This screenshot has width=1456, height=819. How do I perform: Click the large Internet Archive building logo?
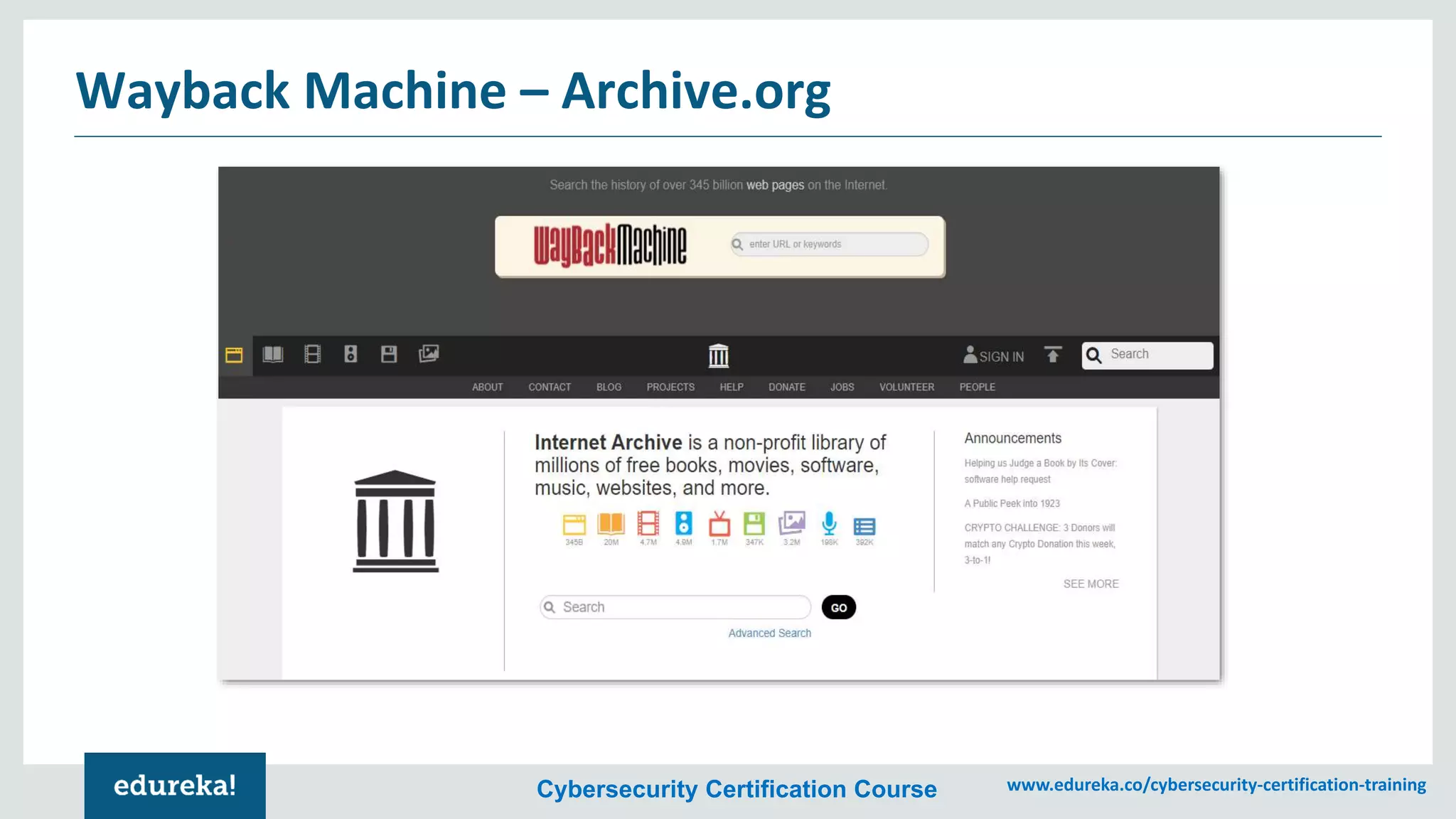pyautogui.click(x=396, y=521)
